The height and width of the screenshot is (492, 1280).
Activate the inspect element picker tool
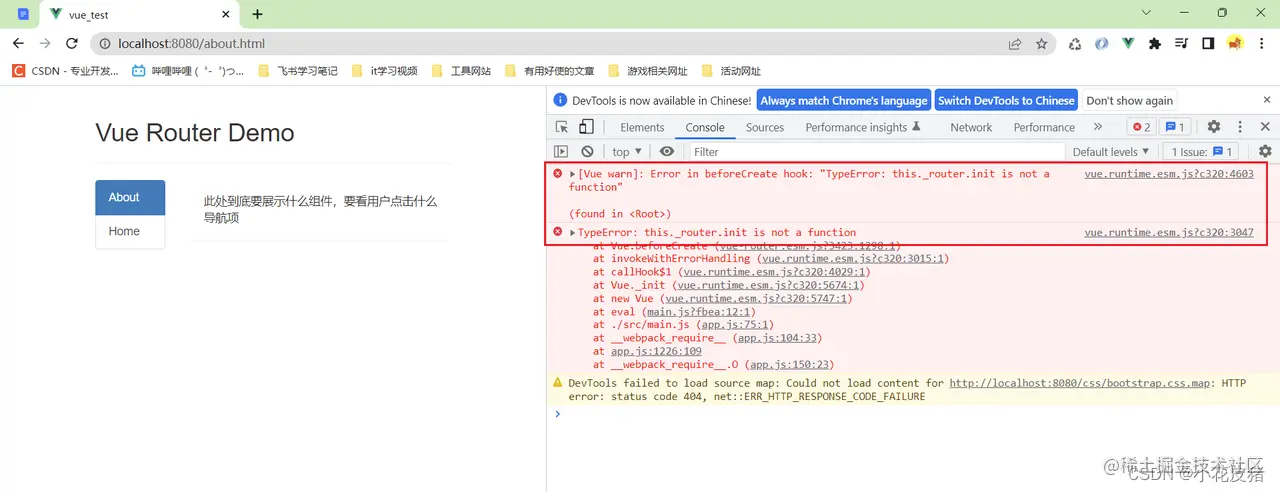coord(562,127)
